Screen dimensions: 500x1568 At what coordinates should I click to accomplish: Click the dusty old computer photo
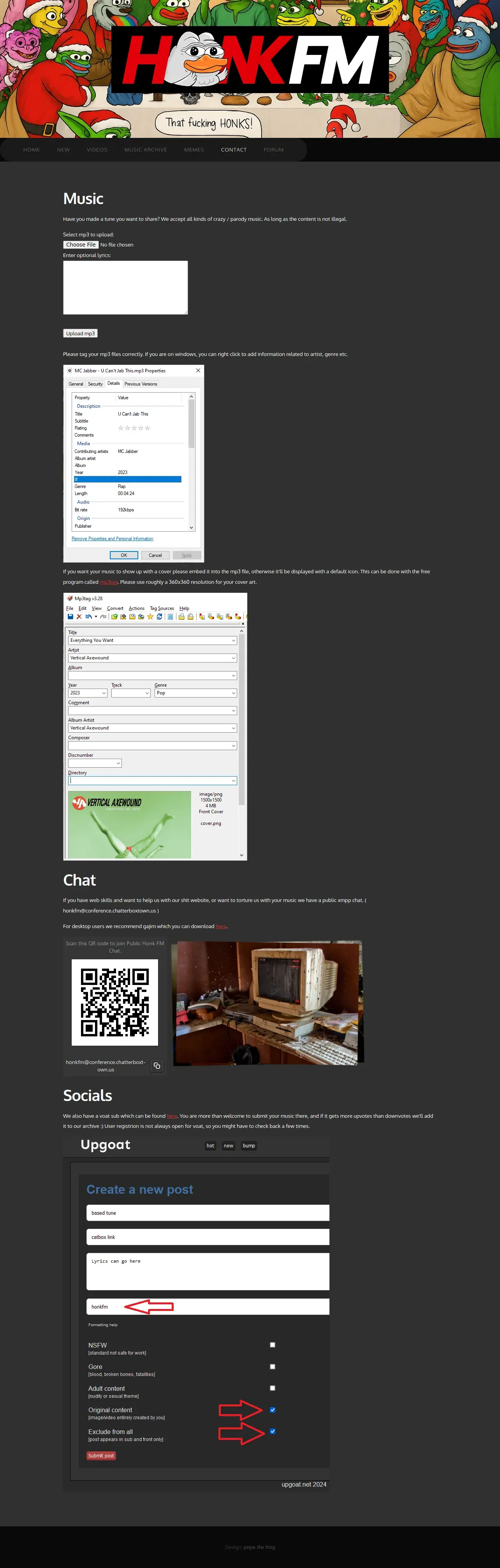tap(268, 1002)
